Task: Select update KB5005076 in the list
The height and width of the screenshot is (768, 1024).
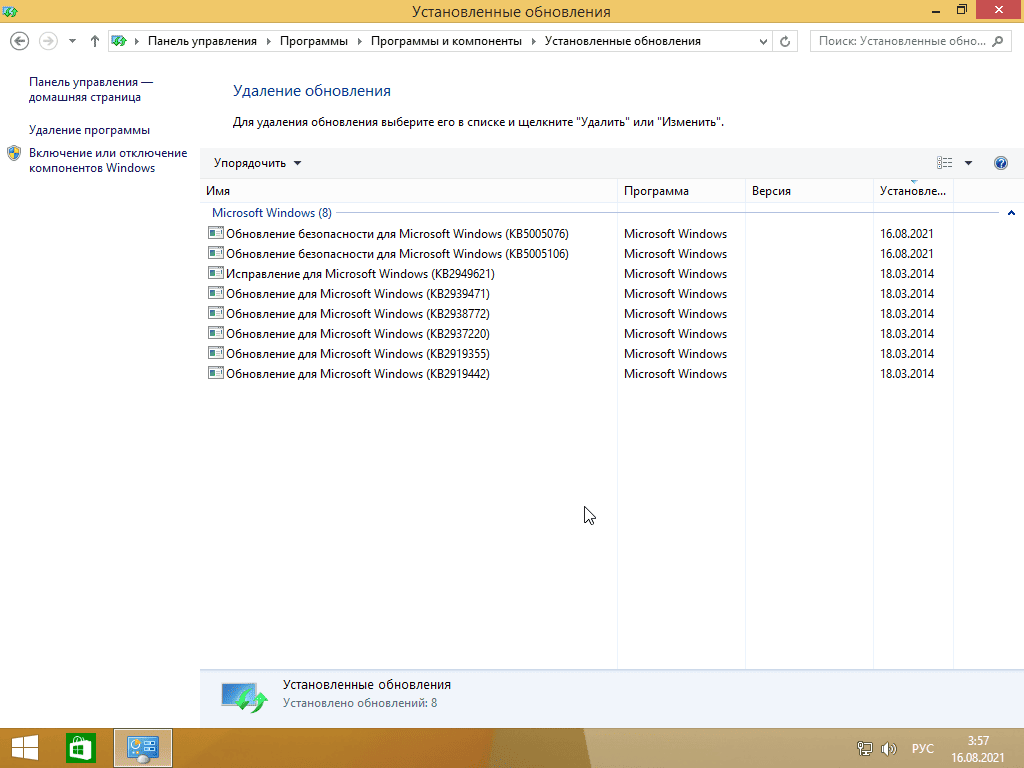Action: coord(396,234)
